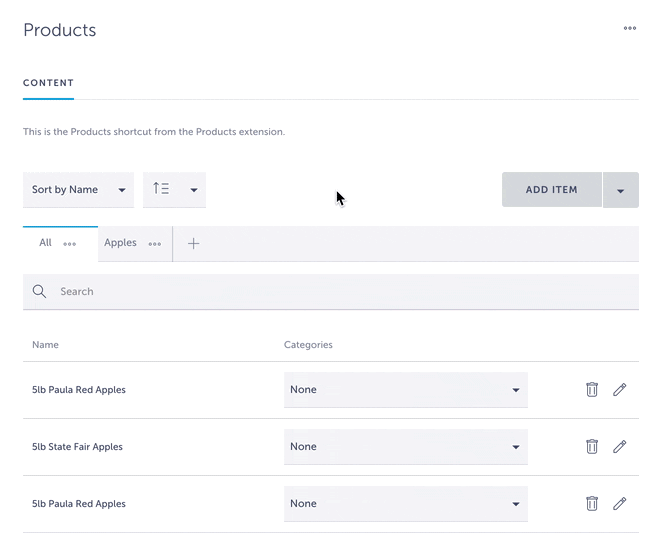Delete the last 5lb Paula Red Apples item
This screenshot has width=660, height=548.
592,503
